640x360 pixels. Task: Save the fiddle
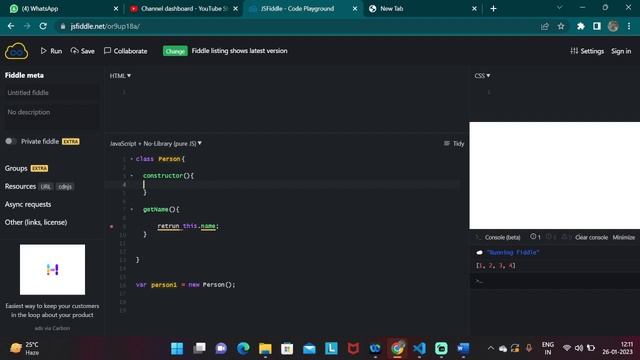tap(82, 51)
